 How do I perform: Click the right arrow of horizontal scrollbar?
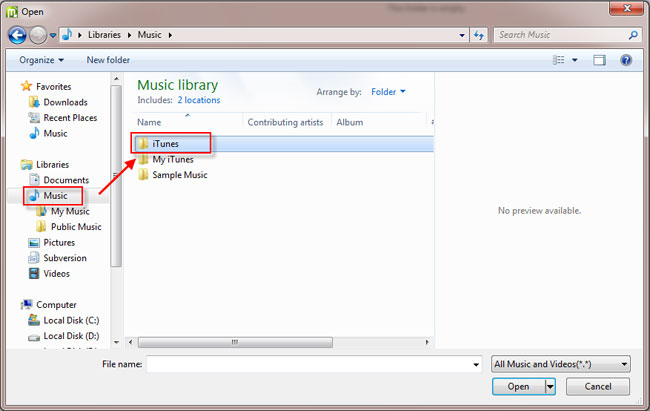[427, 342]
